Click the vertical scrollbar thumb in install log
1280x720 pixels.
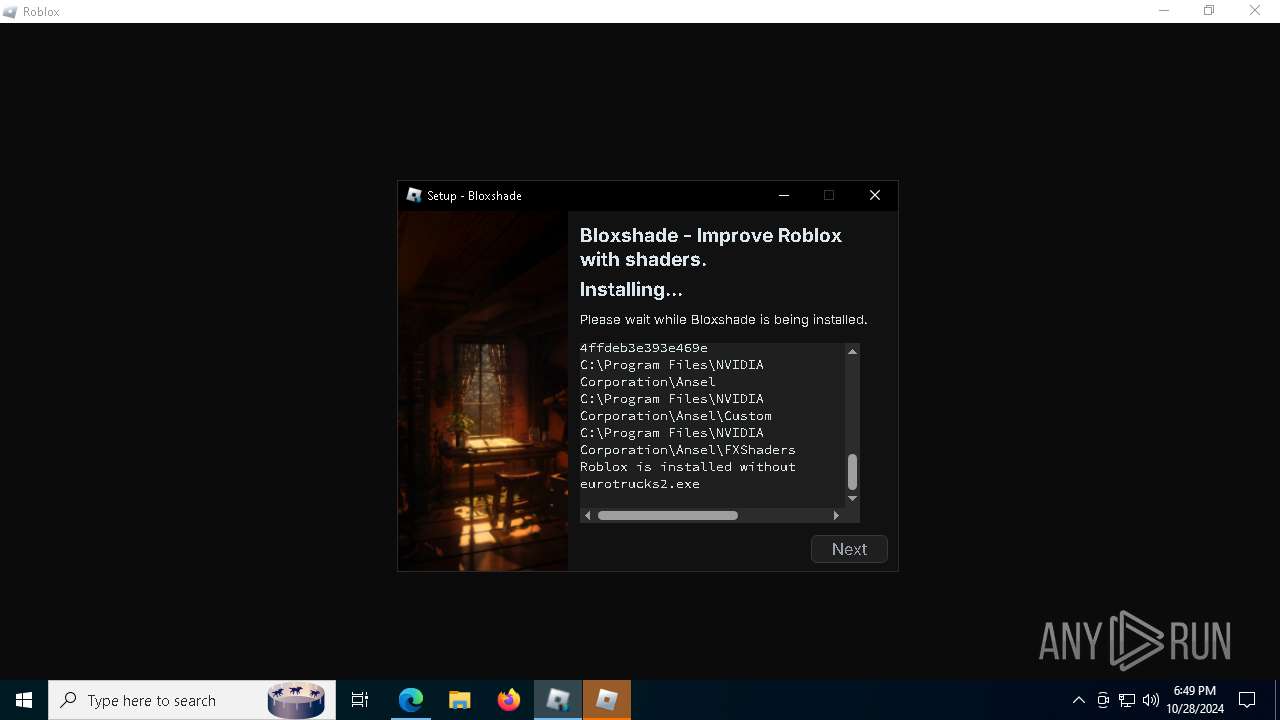[x=852, y=471]
